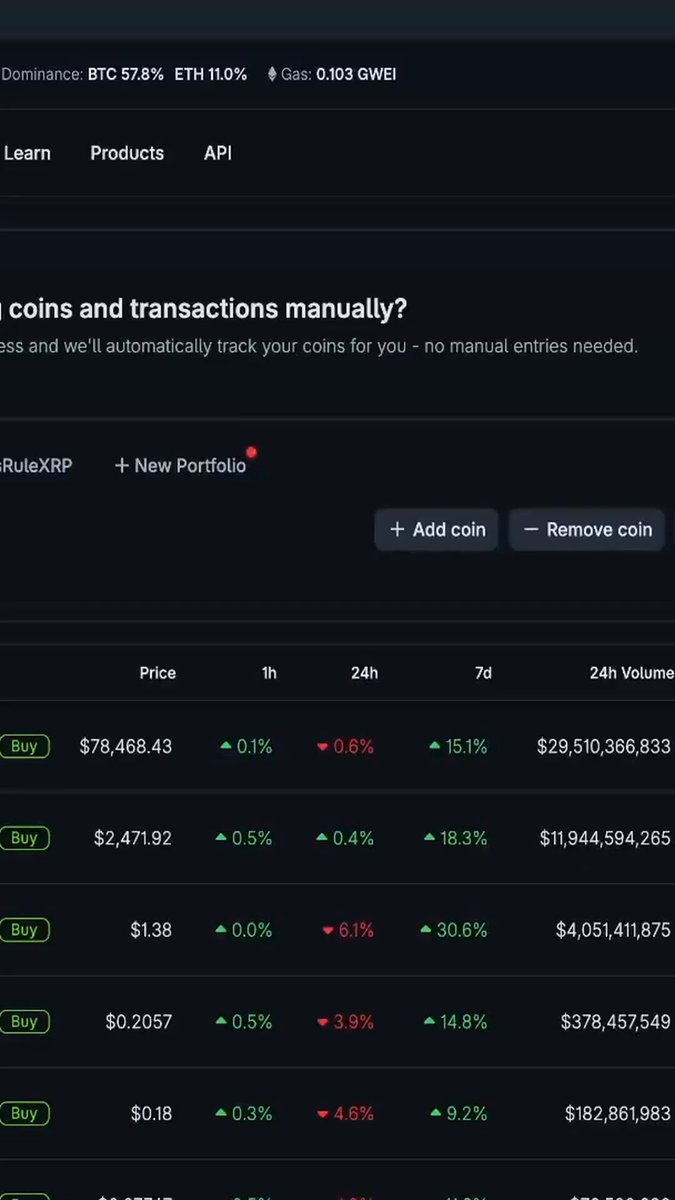Click the green 1h arrow on $78,468.43 row
Image resolution: width=675 pixels, height=1200 pixels.
point(225,746)
